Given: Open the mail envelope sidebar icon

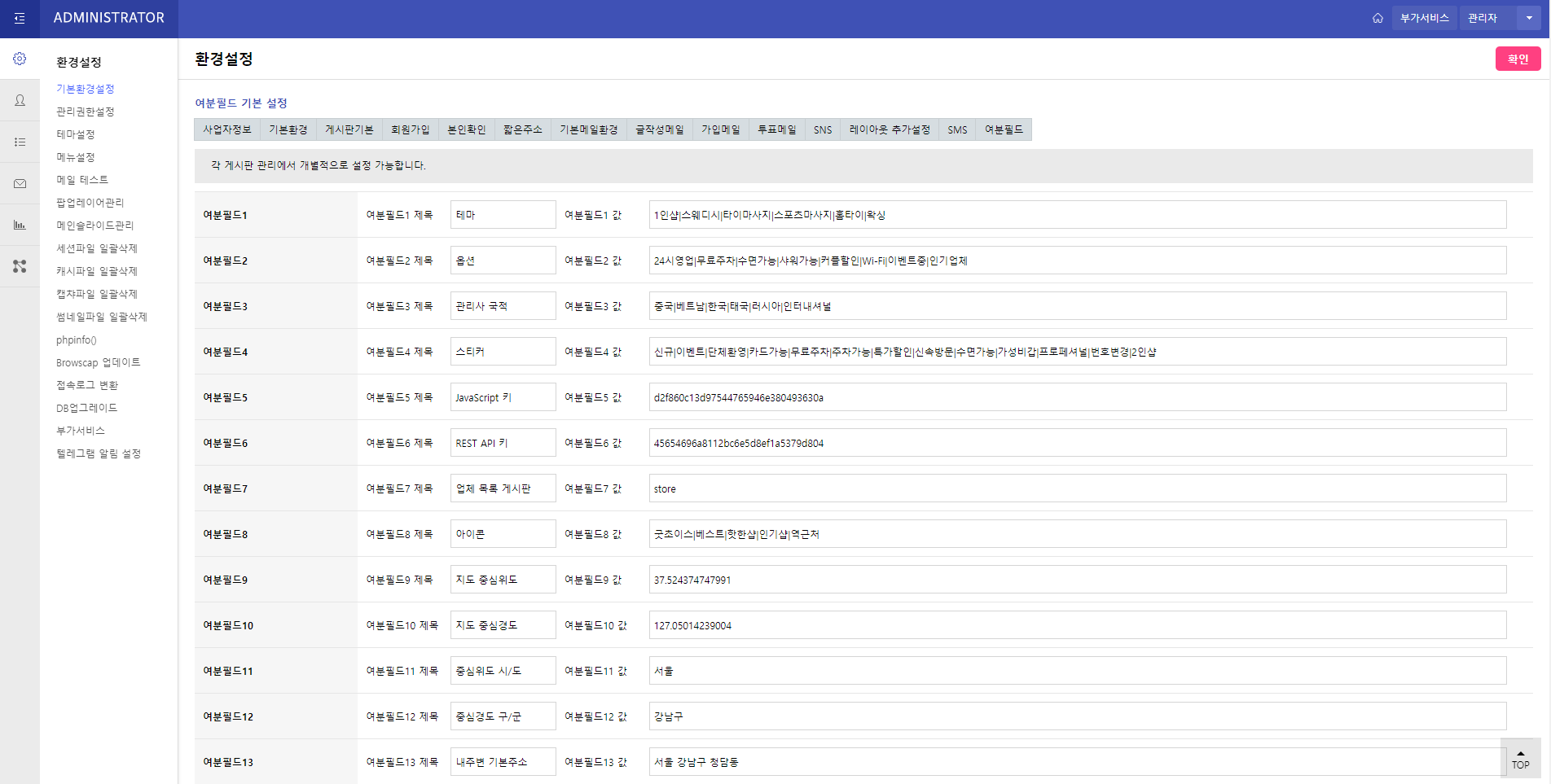Looking at the screenshot, I should pos(20,184).
